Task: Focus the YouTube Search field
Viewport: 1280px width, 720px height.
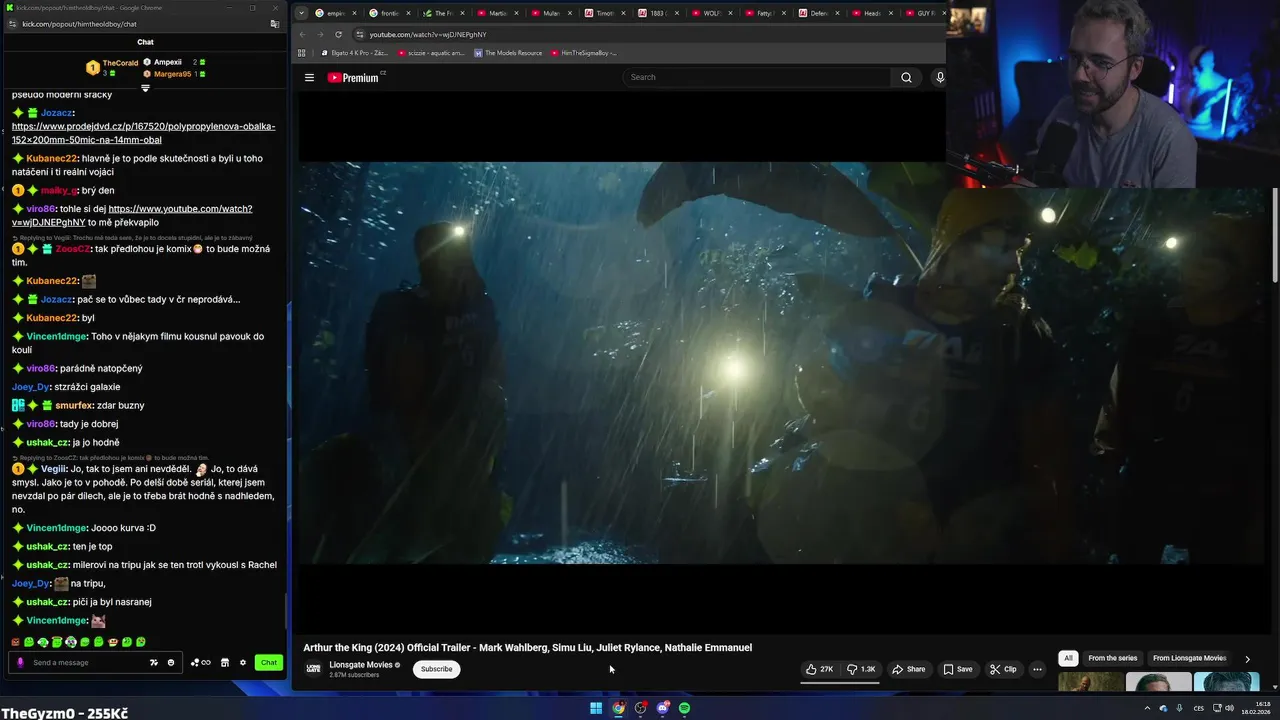Action: point(757,77)
